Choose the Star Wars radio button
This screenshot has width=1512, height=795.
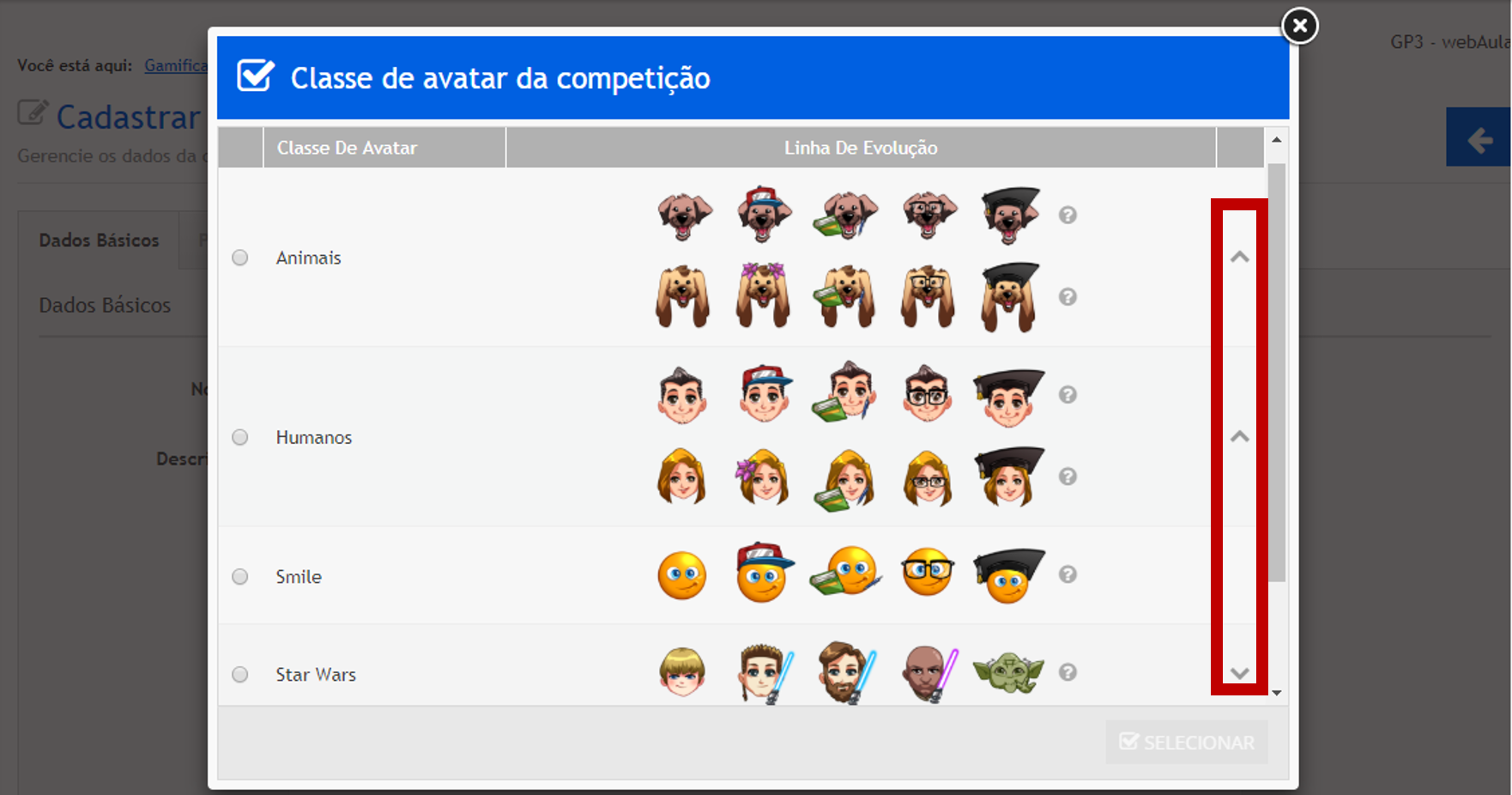point(240,675)
